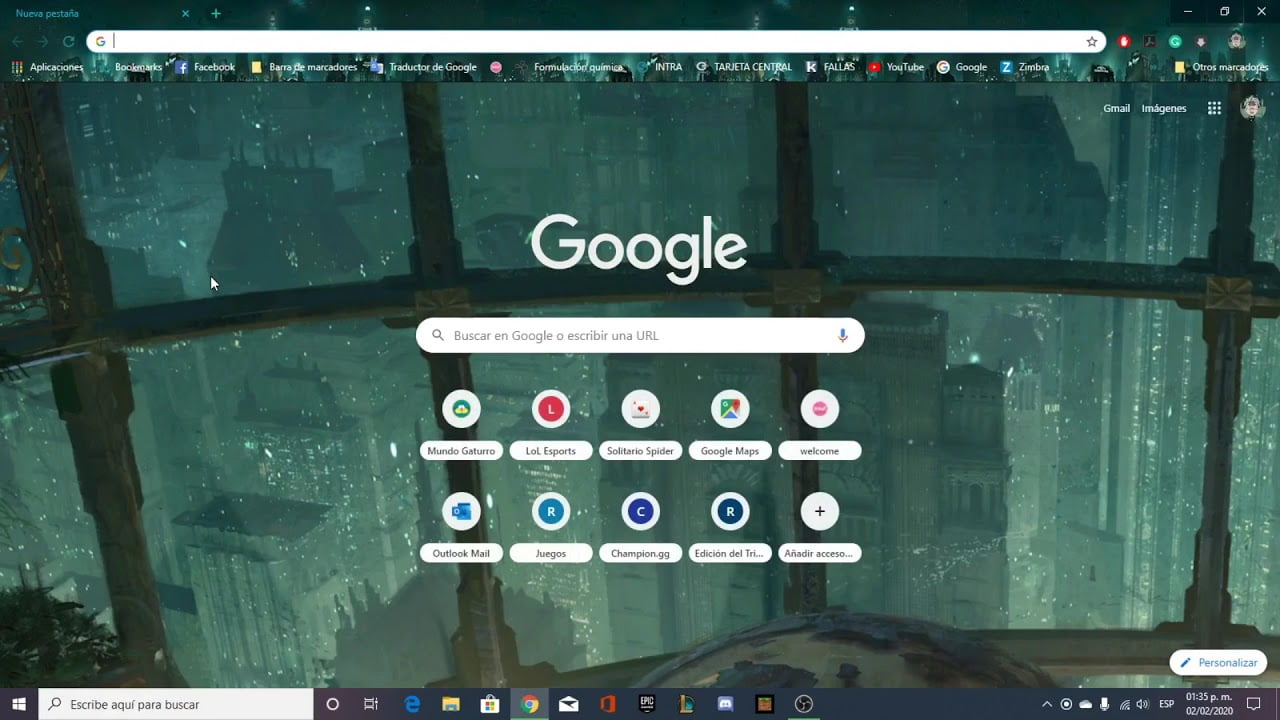Open League of Legends from taskbar
Image resolution: width=1280 pixels, height=720 pixels.
686,704
